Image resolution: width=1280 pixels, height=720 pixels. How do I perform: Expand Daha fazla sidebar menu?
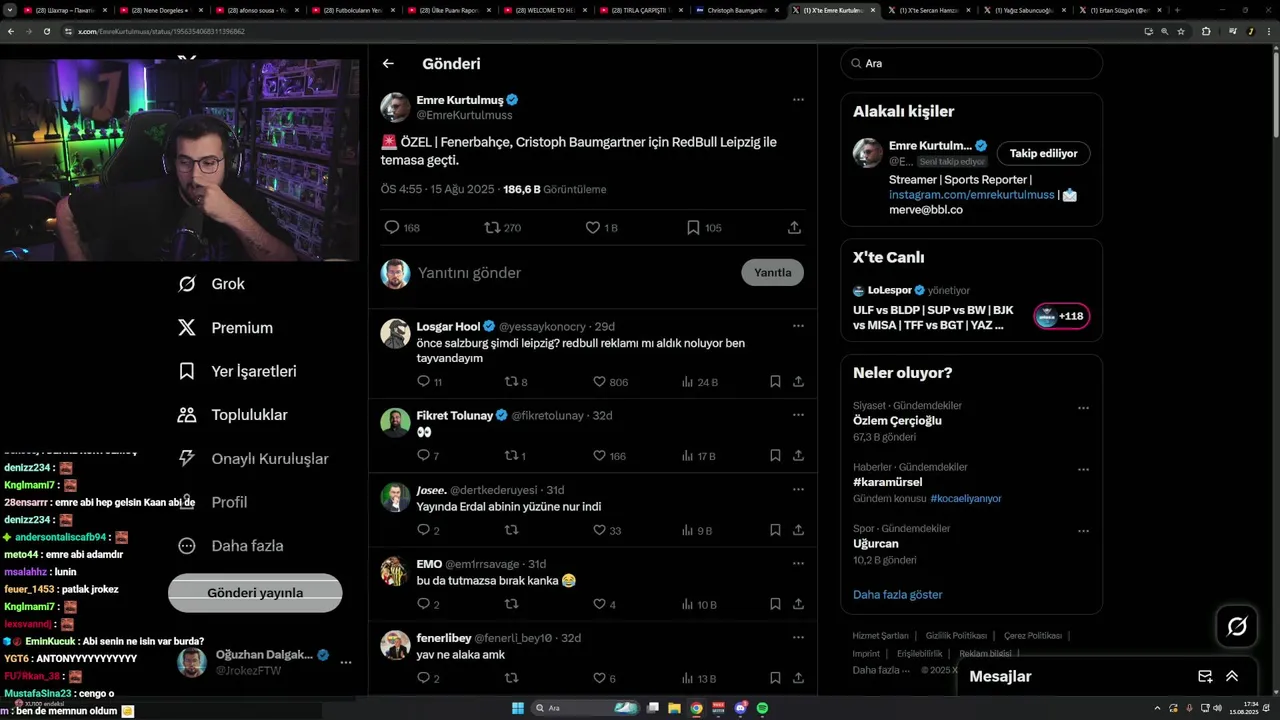point(230,546)
